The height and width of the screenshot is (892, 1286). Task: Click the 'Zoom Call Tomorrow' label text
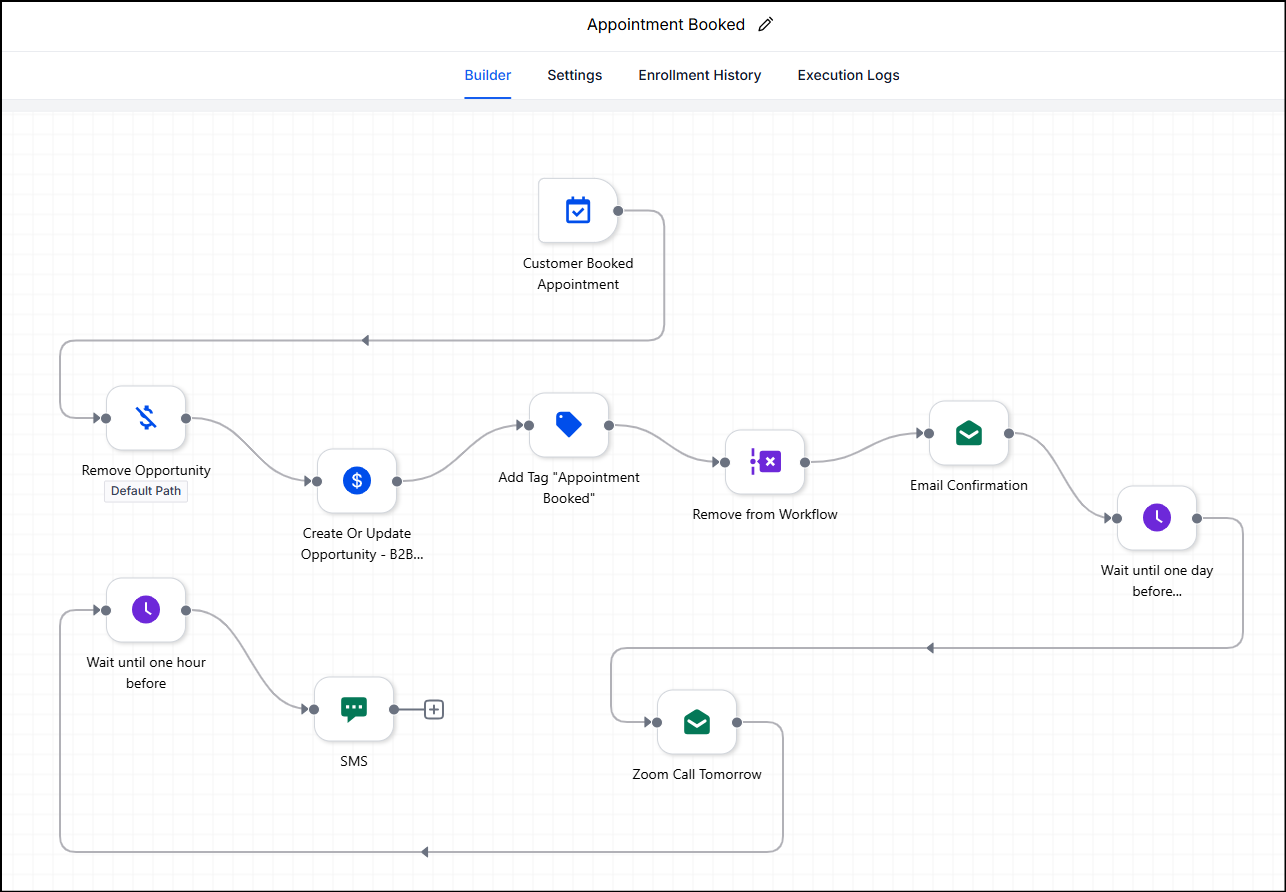697,774
